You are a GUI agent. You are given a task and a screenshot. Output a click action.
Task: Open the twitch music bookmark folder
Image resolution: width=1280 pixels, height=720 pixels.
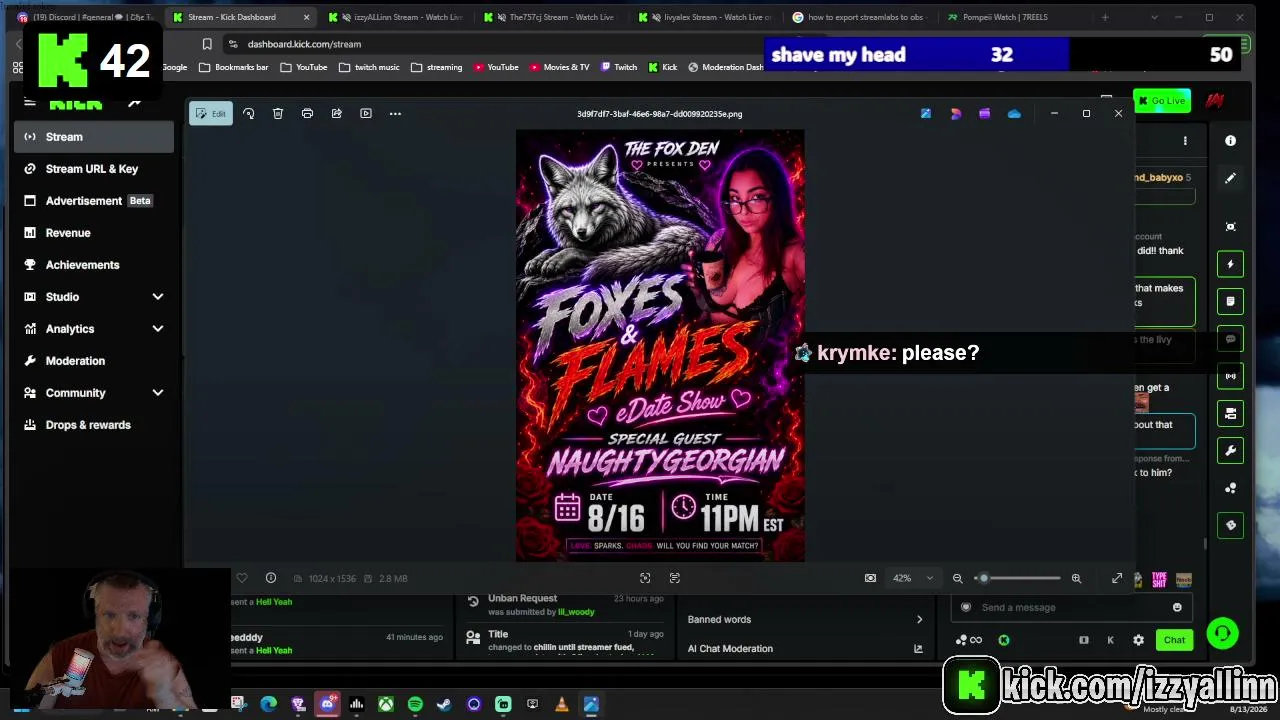tap(370, 67)
